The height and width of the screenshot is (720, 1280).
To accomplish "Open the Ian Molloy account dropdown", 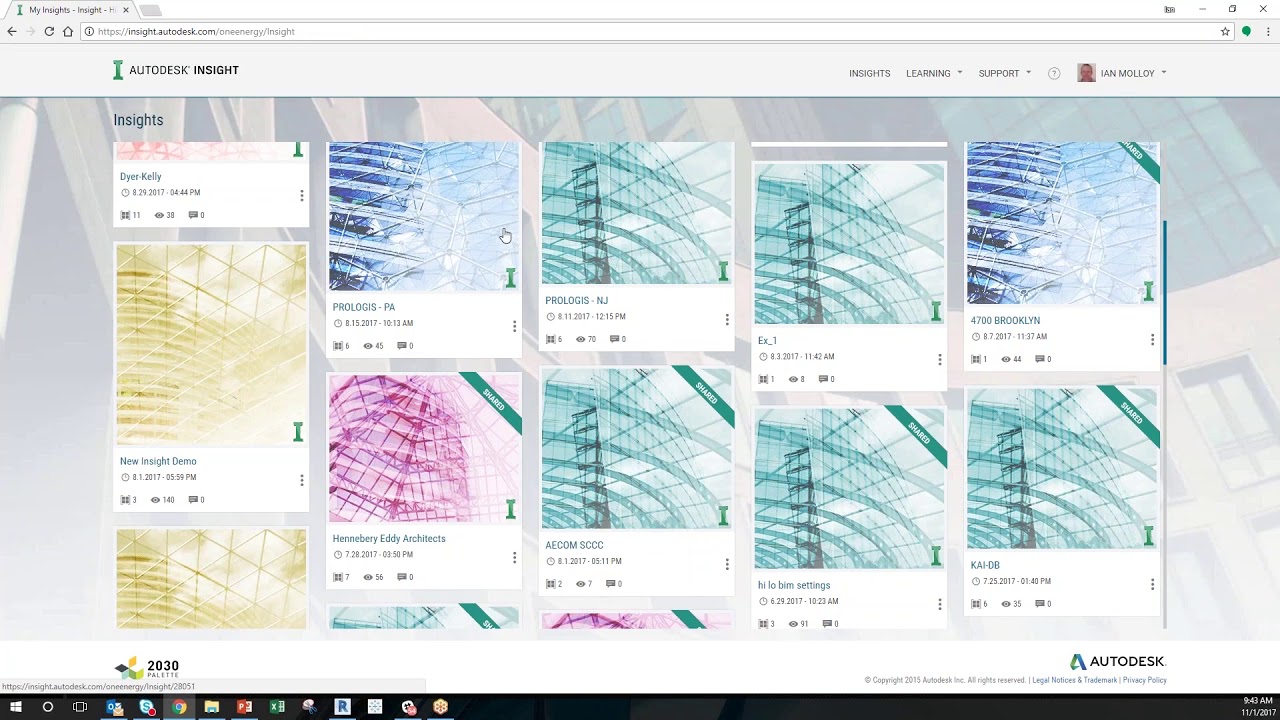I will pyautogui.click(x=1123, y=73).
